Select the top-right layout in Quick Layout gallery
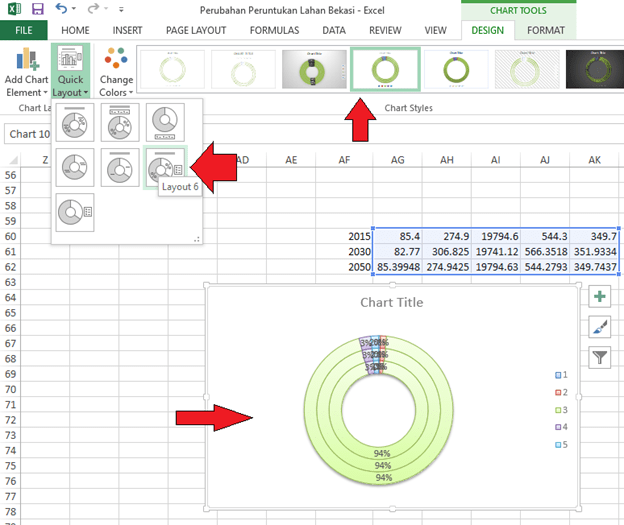This screenshot has height=525, width=624. (x=164, y=122)
